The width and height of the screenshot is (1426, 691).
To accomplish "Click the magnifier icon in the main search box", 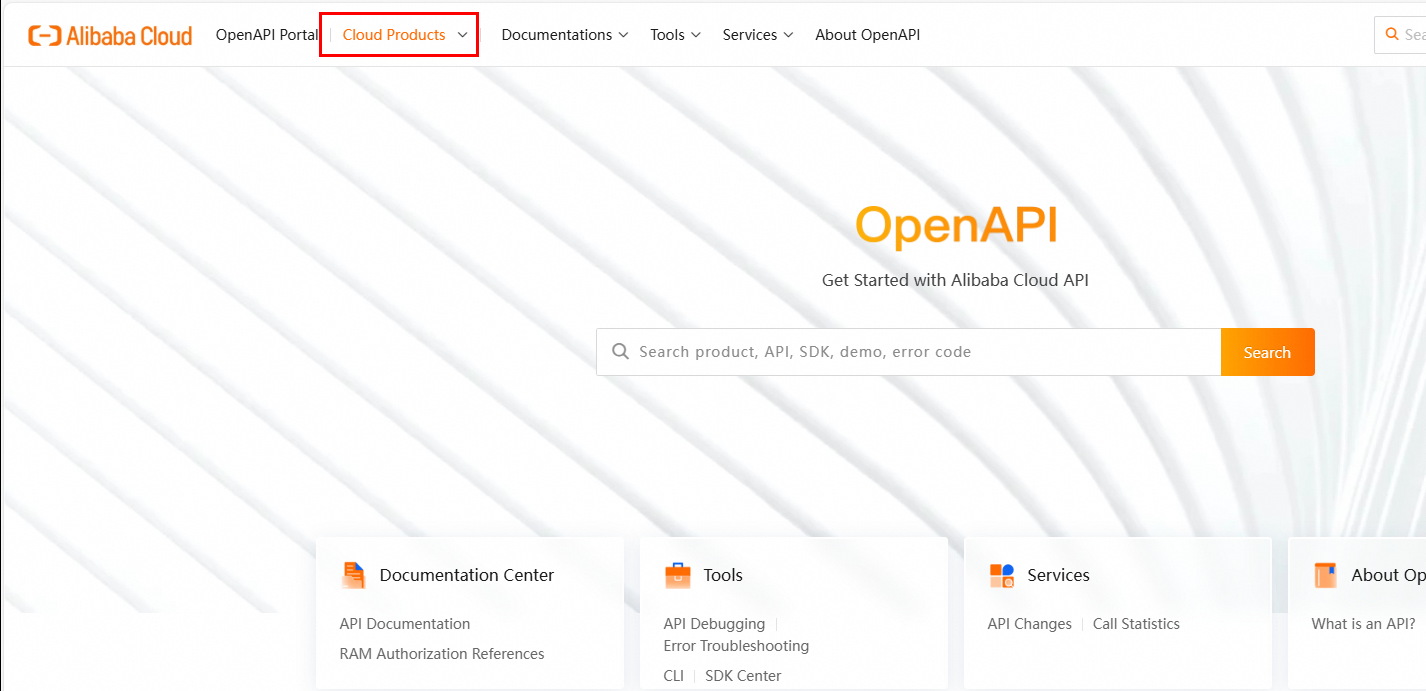I will pos(620,352).
